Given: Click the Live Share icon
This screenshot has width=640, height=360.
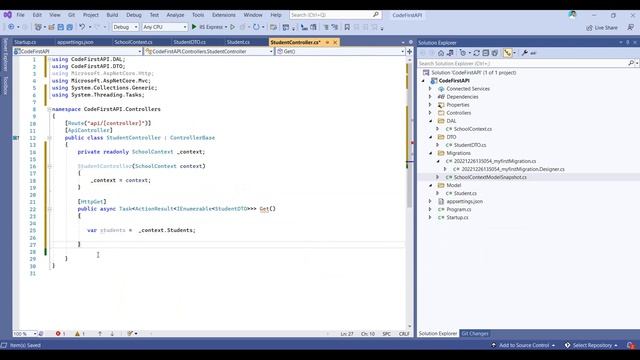Looking at the screenshot, I should click(589, 28).
